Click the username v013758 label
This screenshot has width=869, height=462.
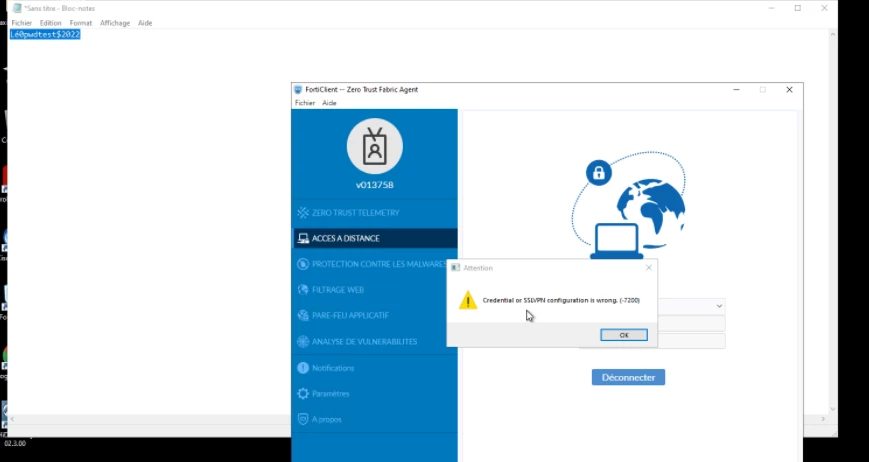tap(375, 185)
